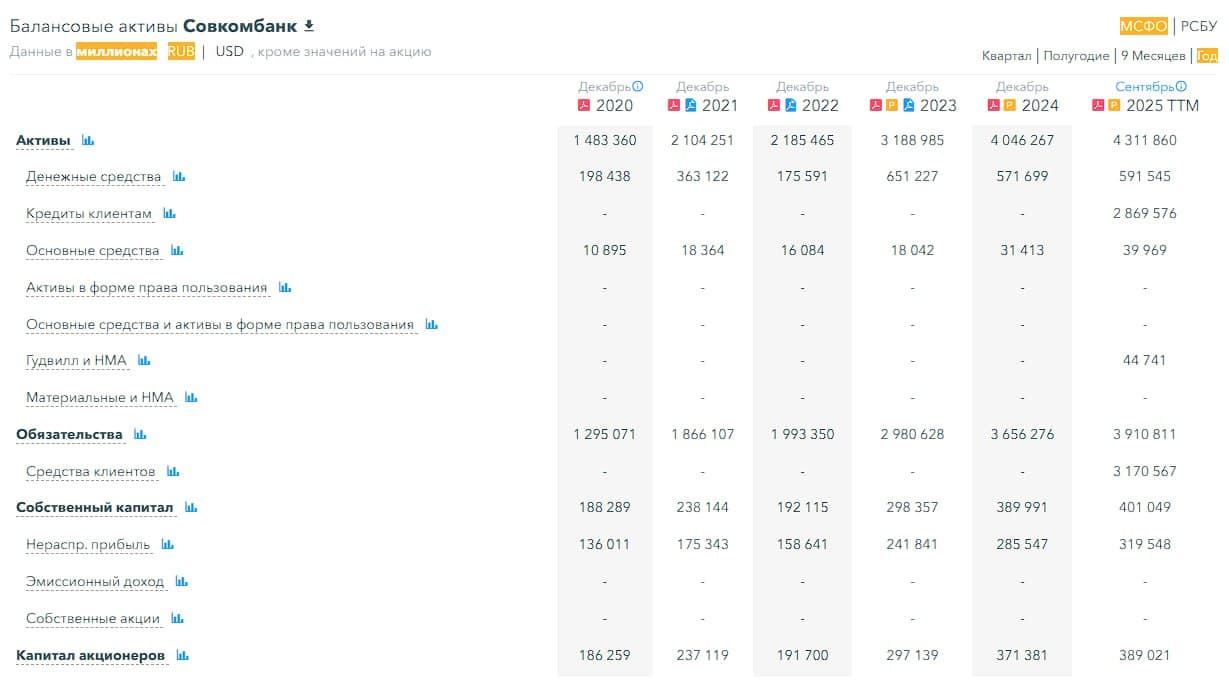The height and width of the screenshot is (681, 1229).
Task: Switch period to Полугодие
Action: [1076, 56]
